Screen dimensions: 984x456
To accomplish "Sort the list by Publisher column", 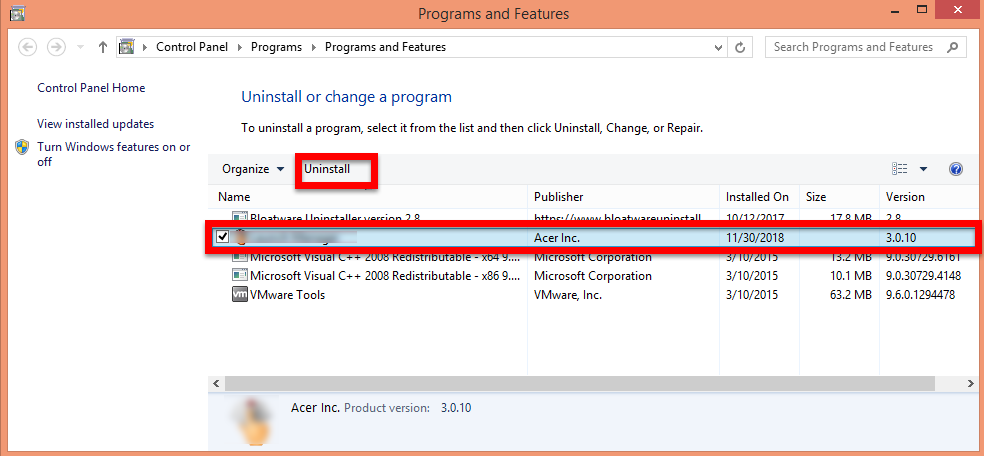I will [x=558, y=197].
